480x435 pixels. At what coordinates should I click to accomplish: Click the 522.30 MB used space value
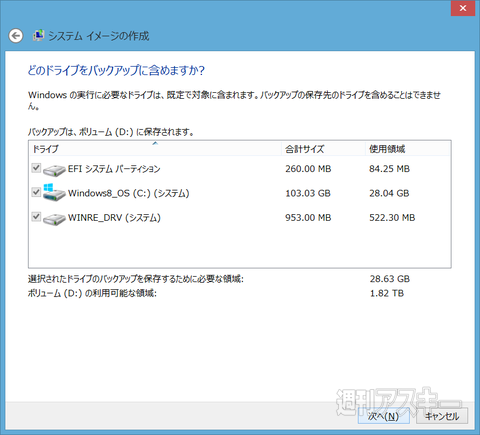coord(392,218)
